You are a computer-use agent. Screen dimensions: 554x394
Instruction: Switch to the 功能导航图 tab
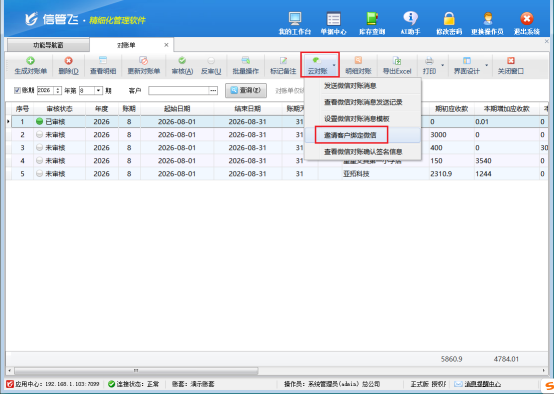(x=48, y=45)
